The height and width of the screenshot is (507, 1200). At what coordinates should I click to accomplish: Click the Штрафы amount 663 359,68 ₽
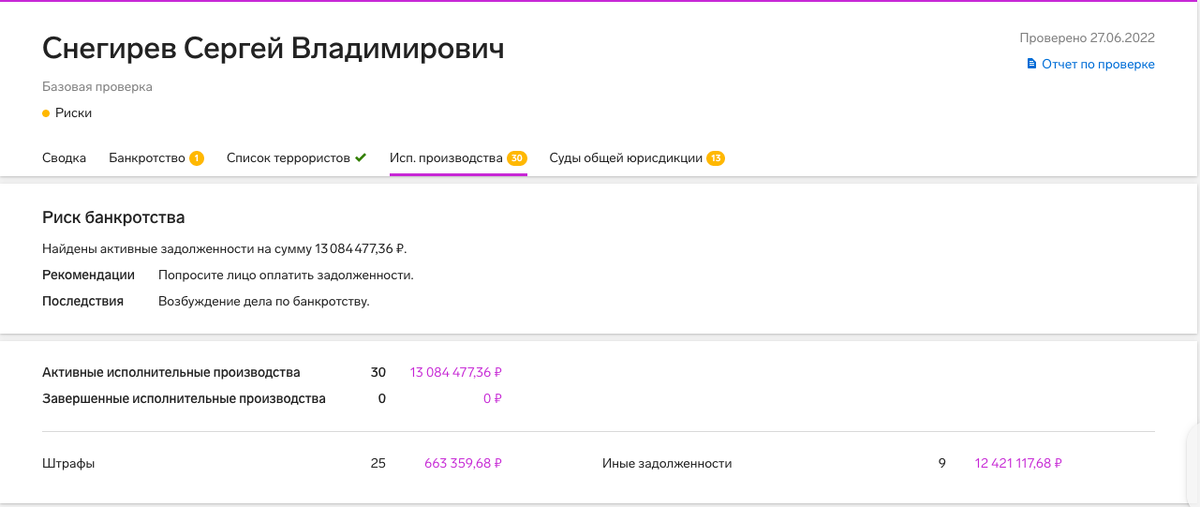[463, 463]
